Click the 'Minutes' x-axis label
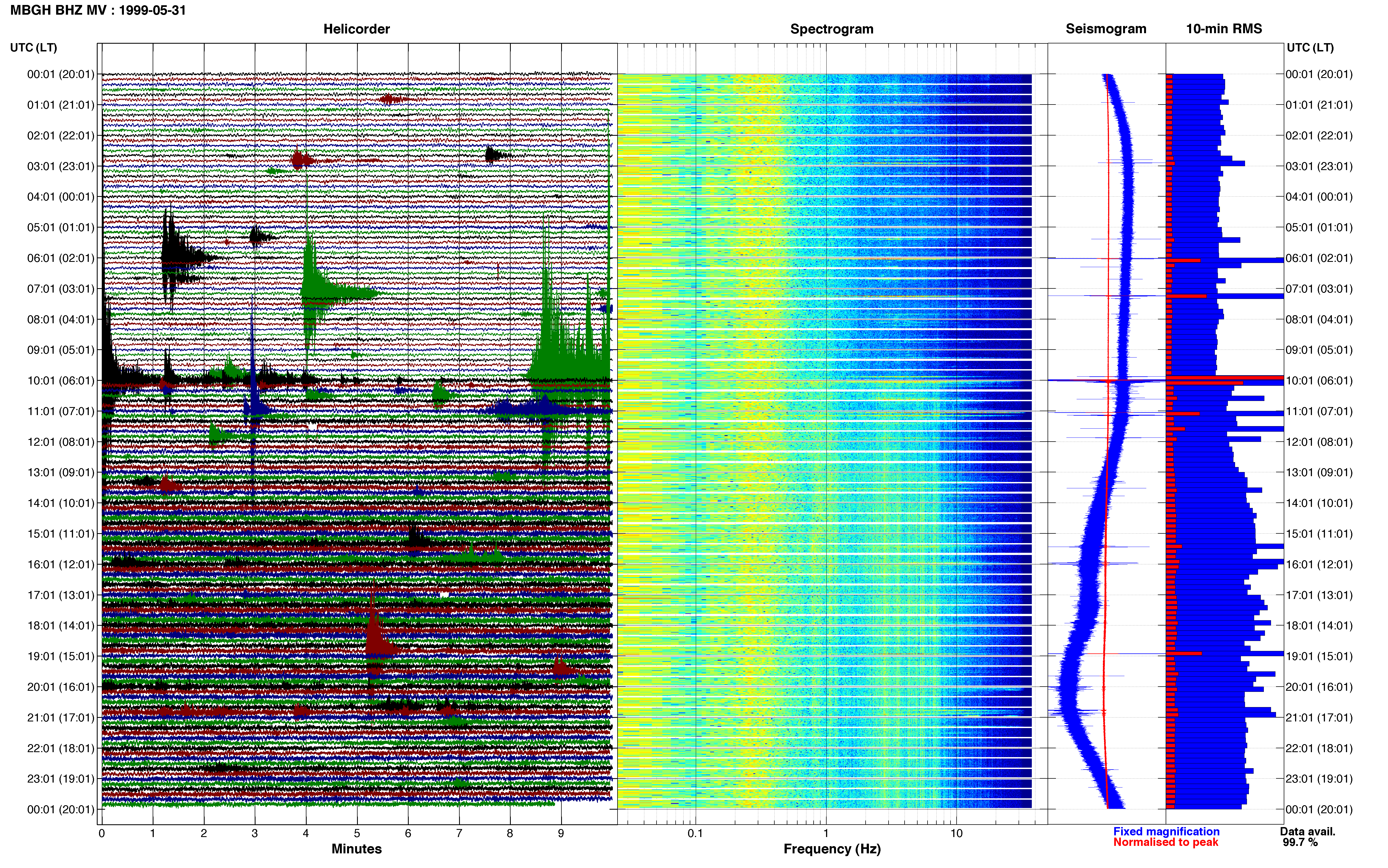The image size is (1388, 868). [356, 848]
